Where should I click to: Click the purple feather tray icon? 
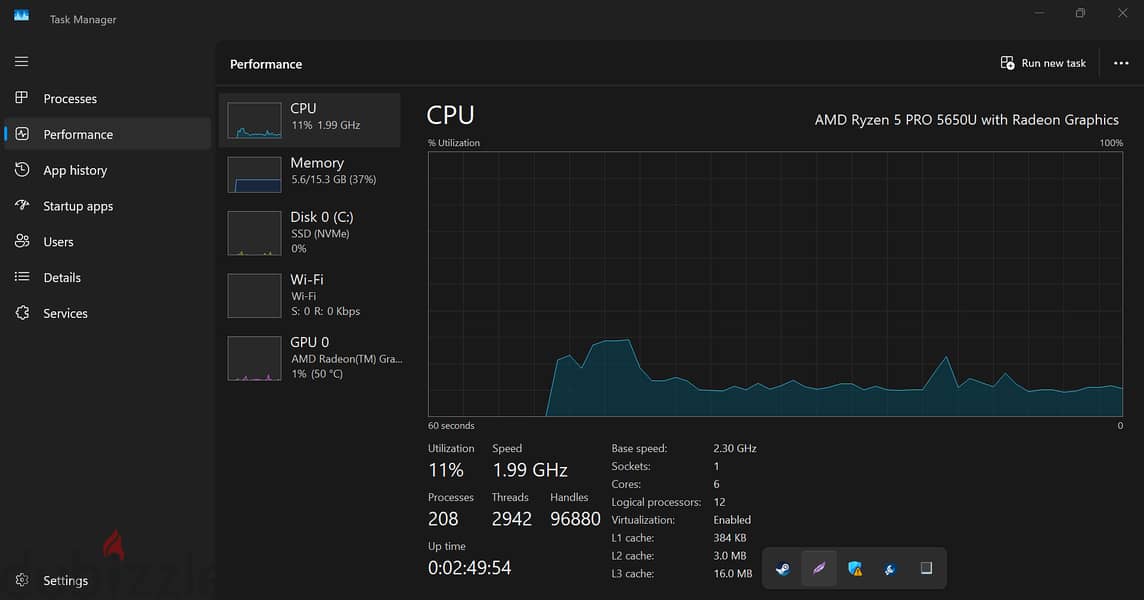pos(819,568)
